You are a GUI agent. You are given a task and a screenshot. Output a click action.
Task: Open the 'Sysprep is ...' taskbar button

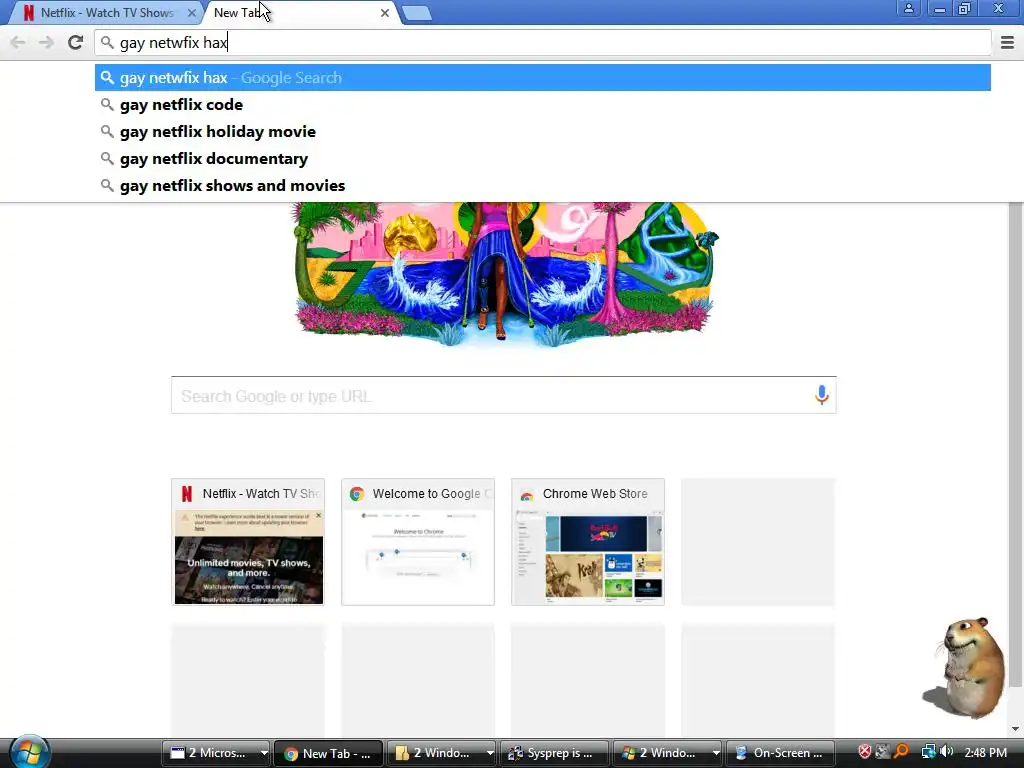click(554, 753)
